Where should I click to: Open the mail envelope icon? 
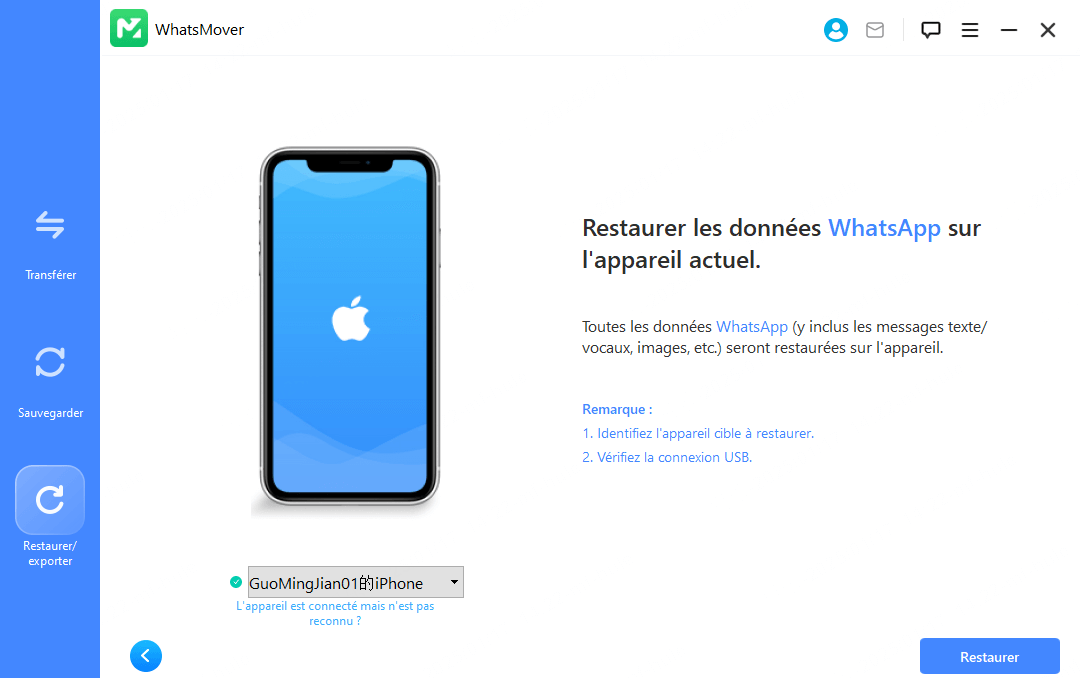(x=875, y=30)
